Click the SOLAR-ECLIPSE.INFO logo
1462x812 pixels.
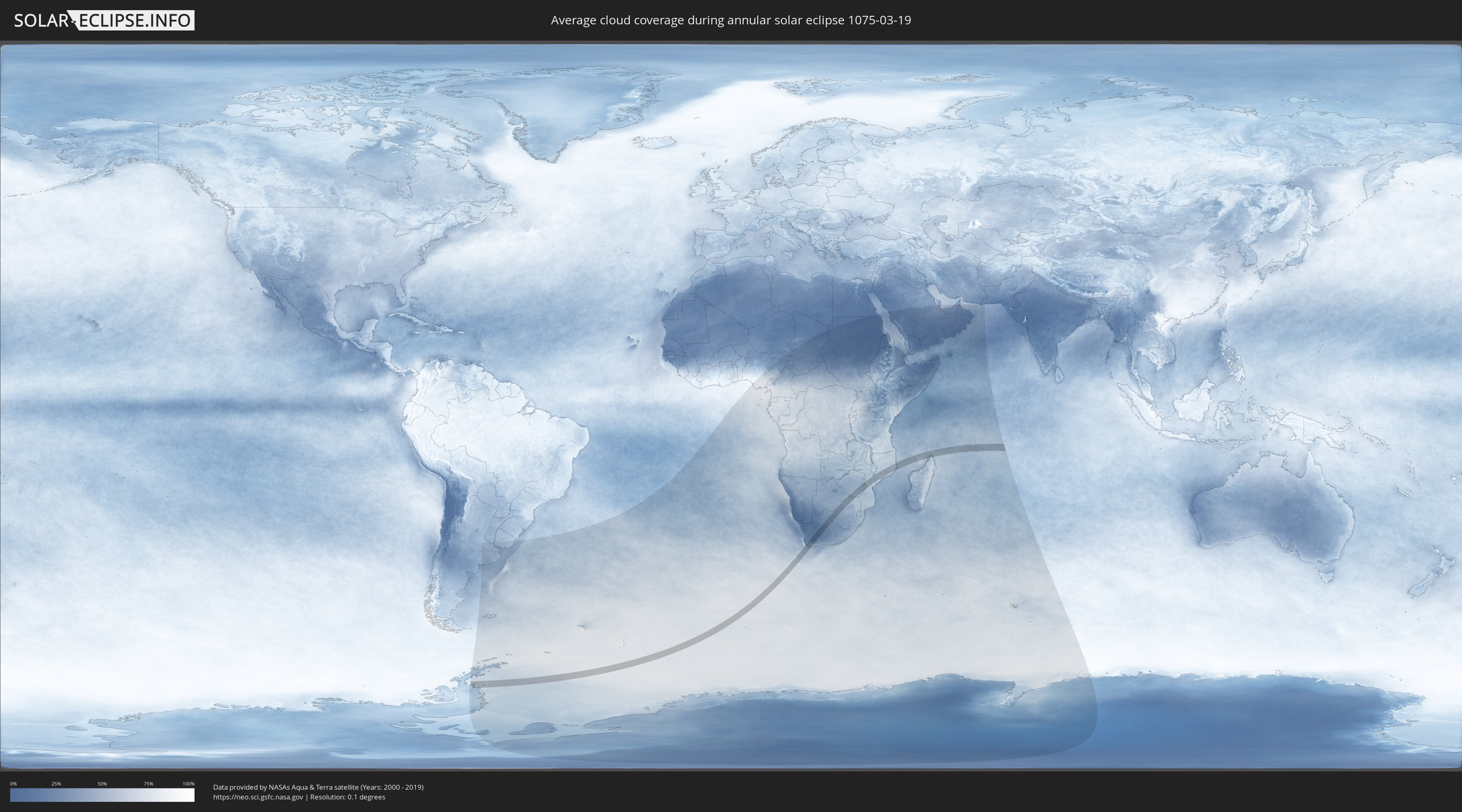pyautogui.click(x=104, y=20)
